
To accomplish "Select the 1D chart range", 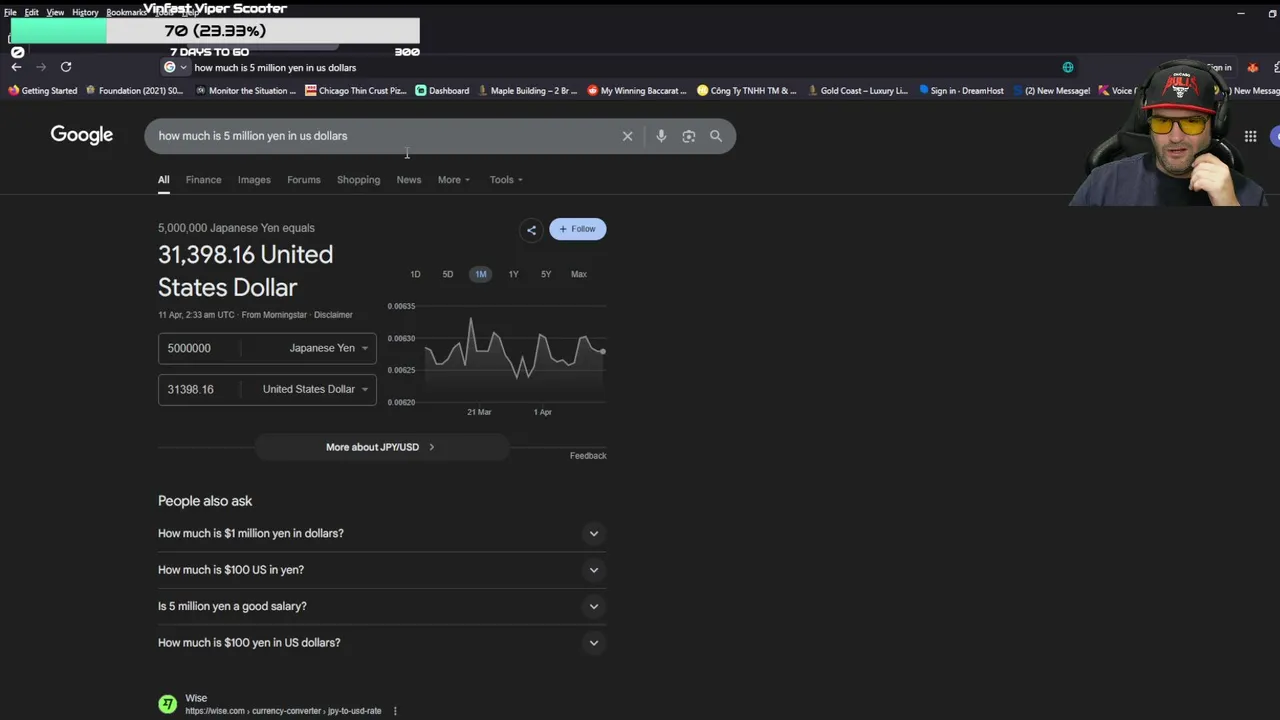I will [x=415, y=274].
